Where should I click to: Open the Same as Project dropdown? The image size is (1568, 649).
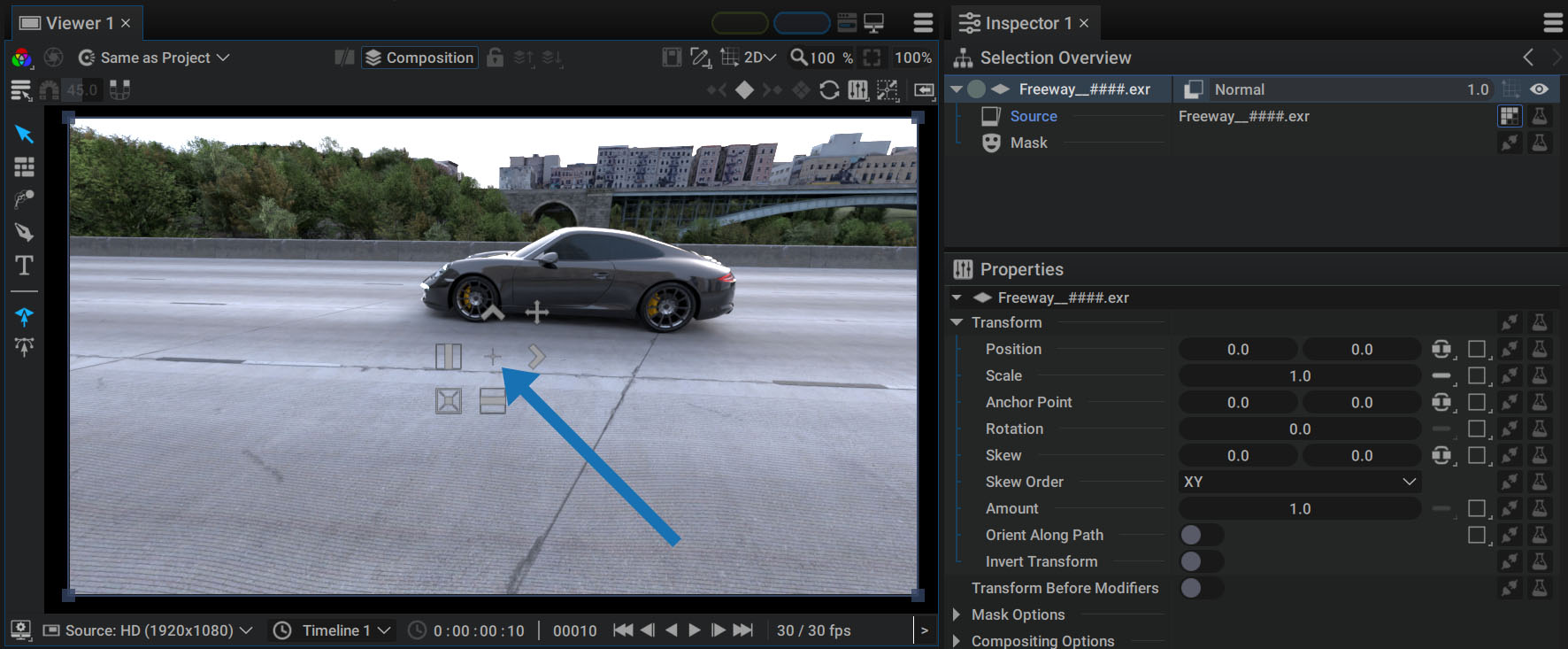(154, 58)
